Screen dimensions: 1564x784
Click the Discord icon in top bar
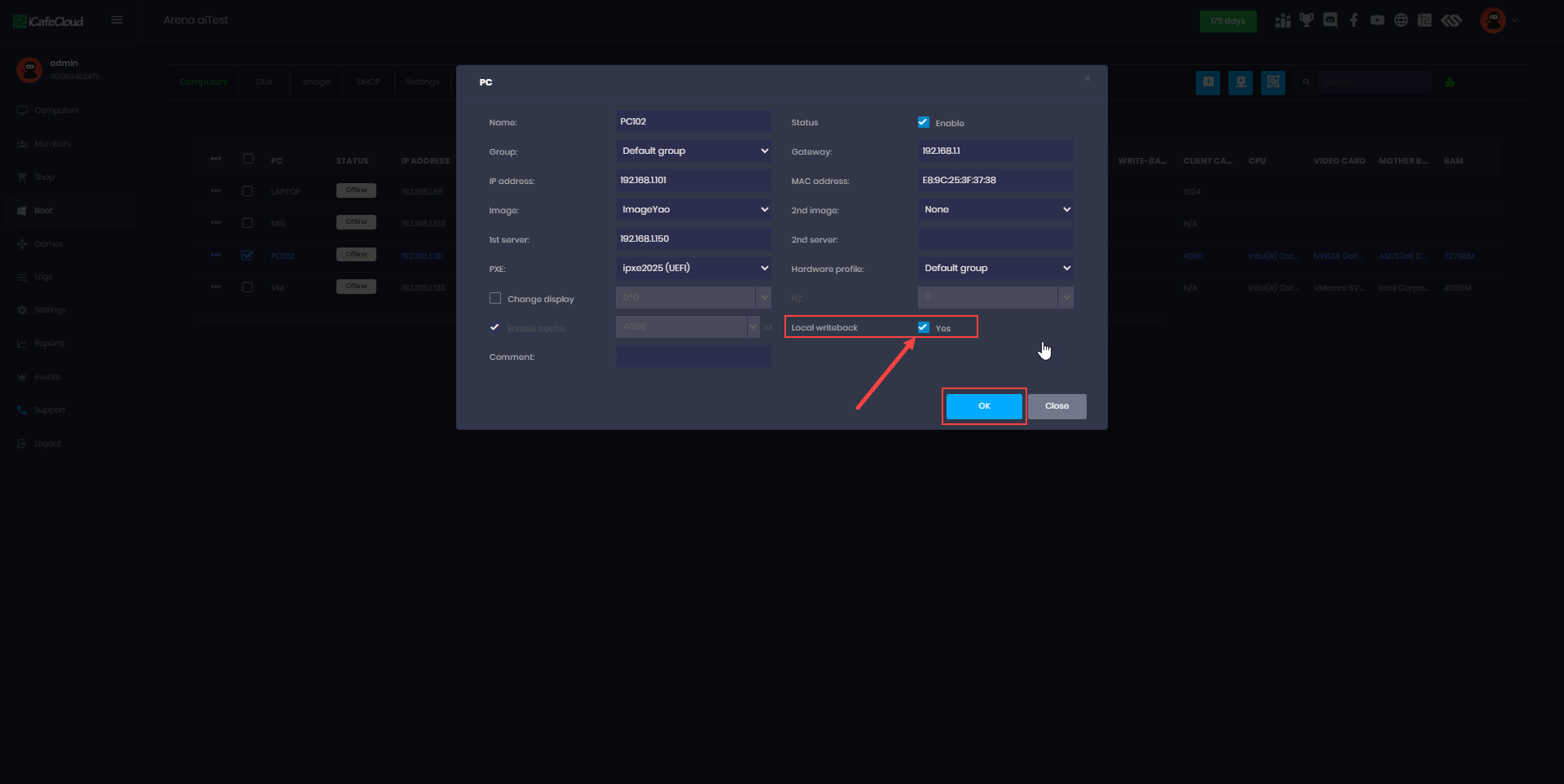[x=1330, y=20]
